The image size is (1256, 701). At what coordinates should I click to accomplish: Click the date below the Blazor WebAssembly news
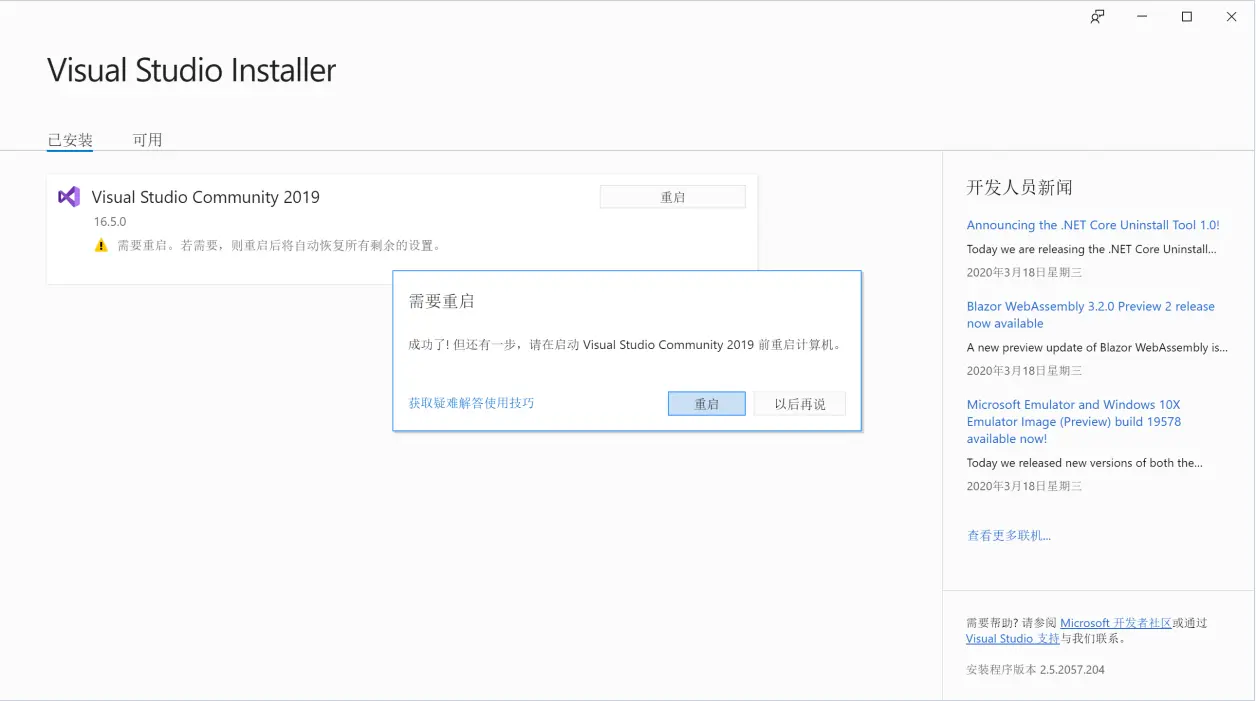coord(1024,371)
